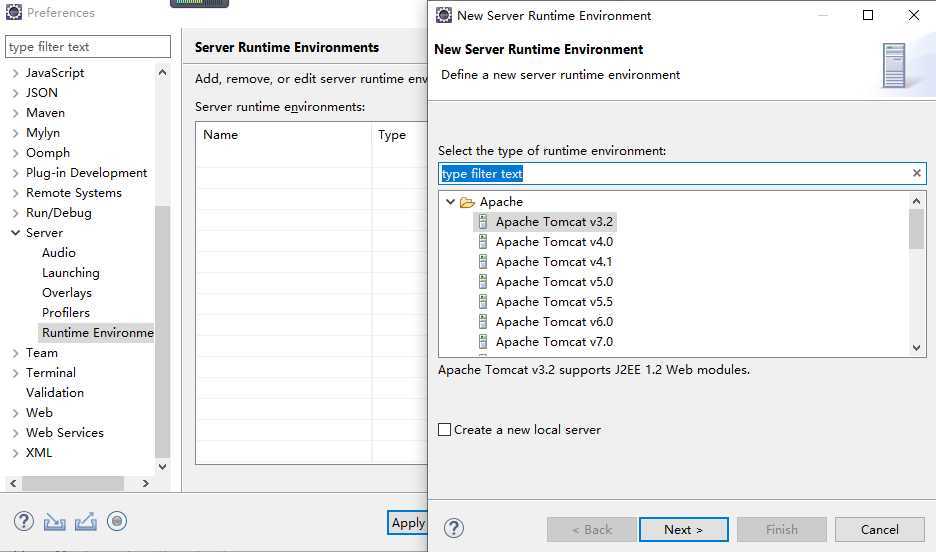Image resolution: width=936 pixels, height=552 pixels.
Task: Expand the Oomph preferences node
Action: tap(16, 153)
